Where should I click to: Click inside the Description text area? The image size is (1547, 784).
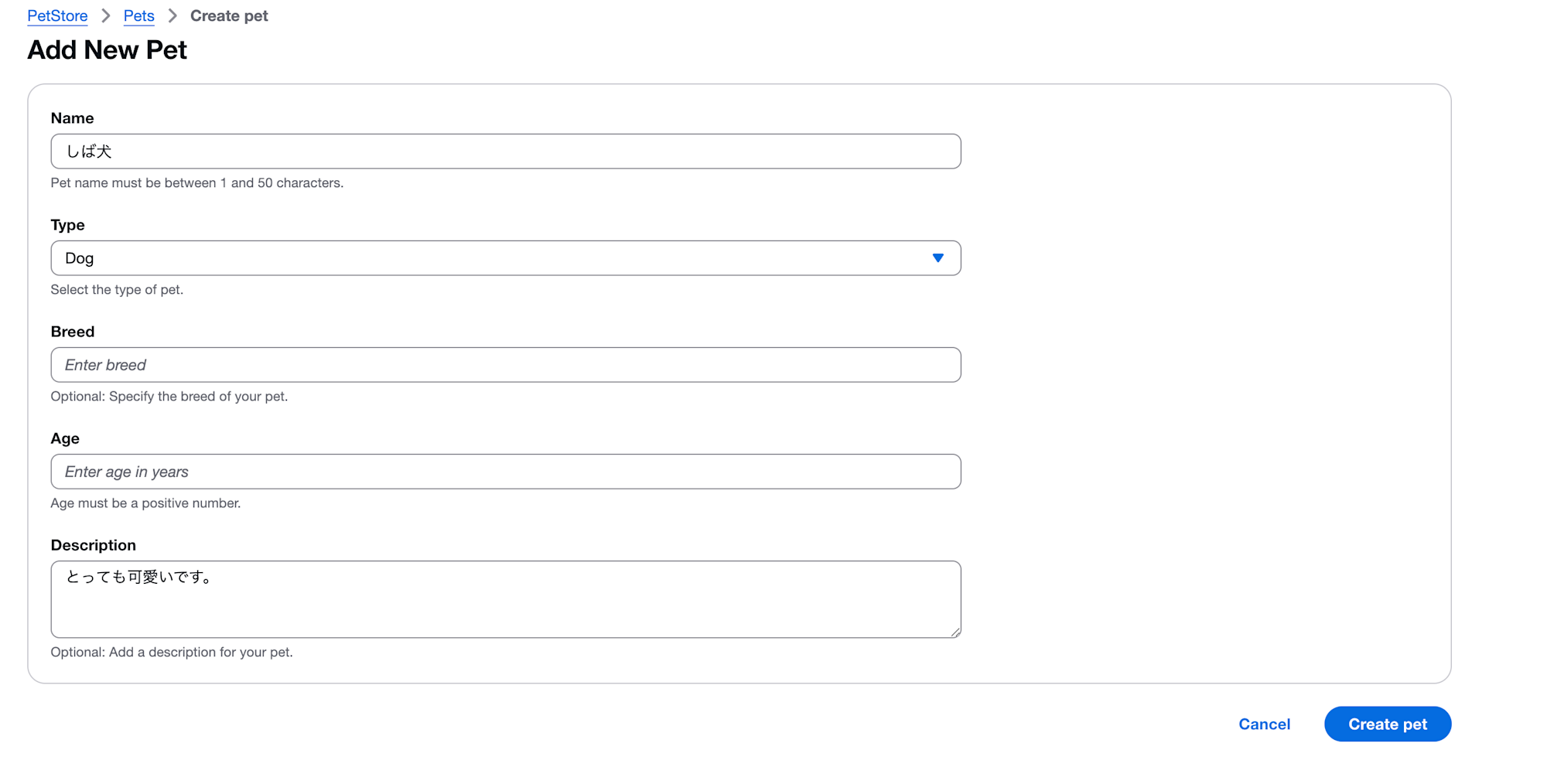click(506, 599)
